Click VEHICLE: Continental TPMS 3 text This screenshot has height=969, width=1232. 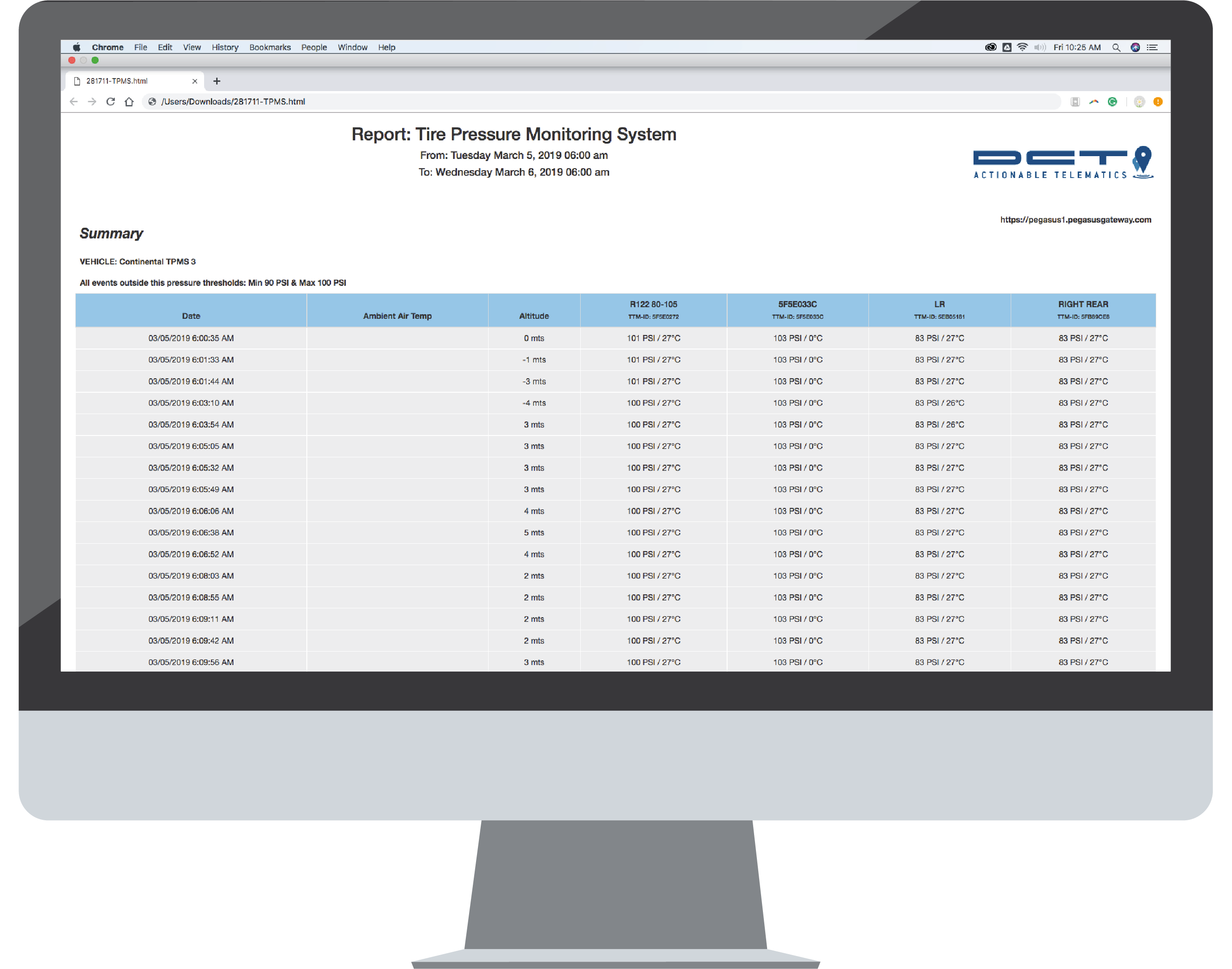coord(138,262)
